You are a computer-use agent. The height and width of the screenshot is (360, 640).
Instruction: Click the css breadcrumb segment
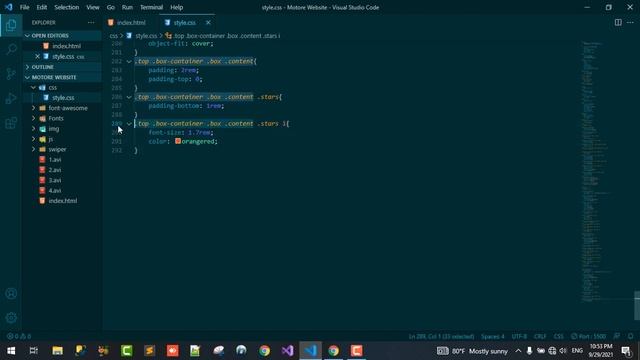(113, 36)
